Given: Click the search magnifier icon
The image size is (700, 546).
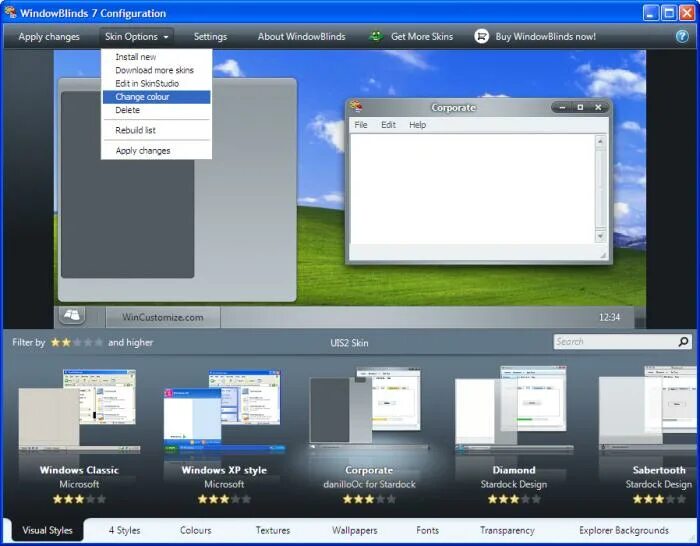Looking at the screenshot, I should pos(683,342).
